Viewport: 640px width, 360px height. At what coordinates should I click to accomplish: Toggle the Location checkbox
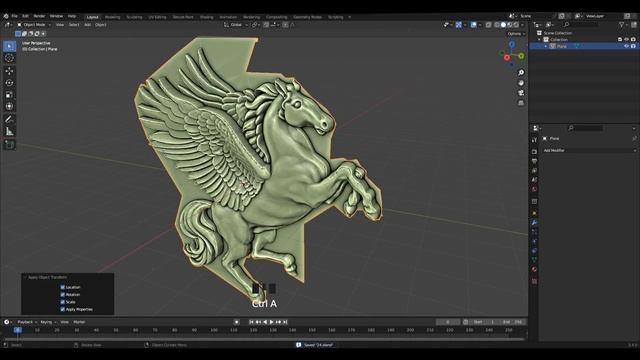[x=62, y=287]
